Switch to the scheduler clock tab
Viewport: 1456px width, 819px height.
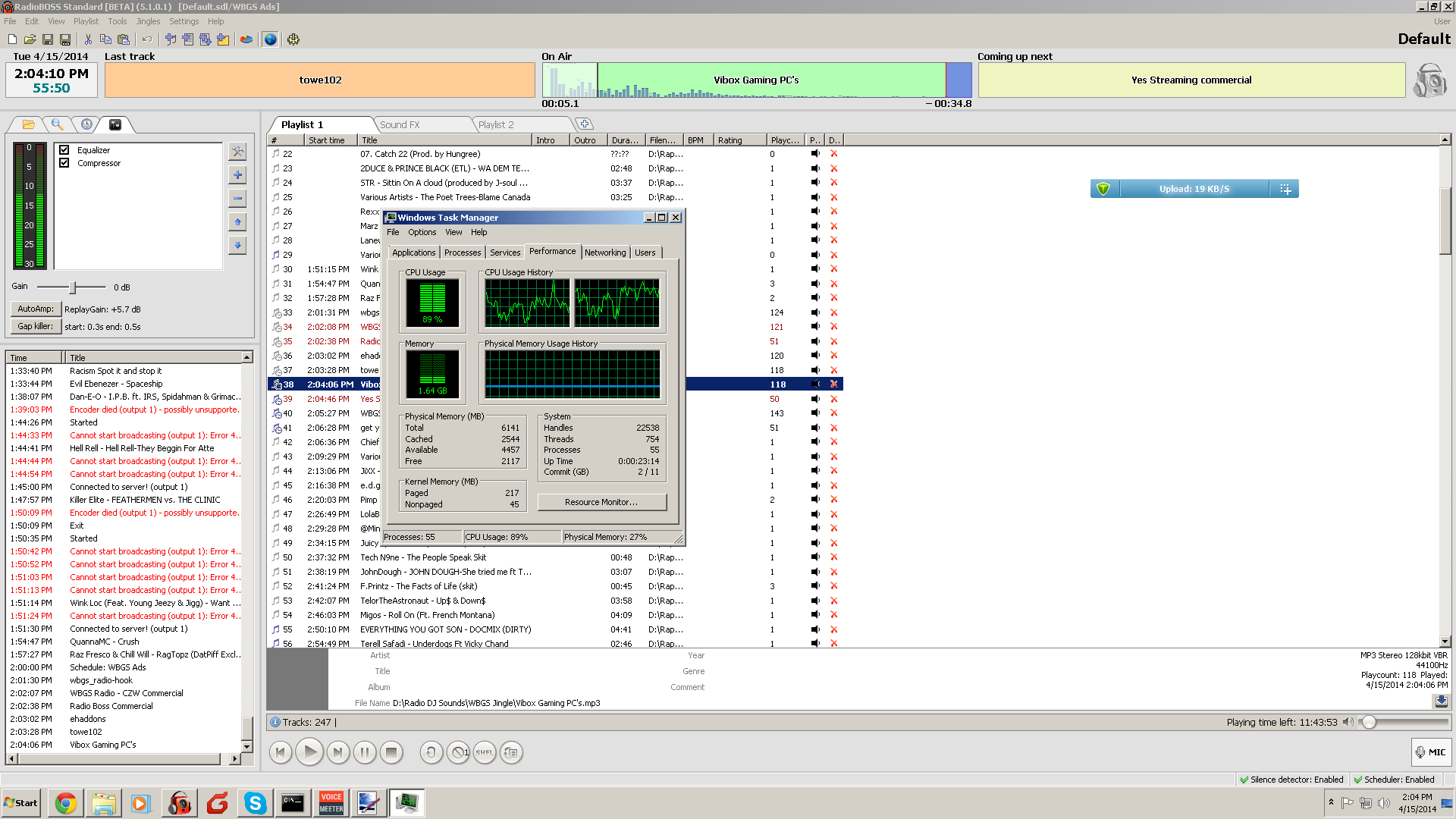pyautogui.click(x=86, y=124)
